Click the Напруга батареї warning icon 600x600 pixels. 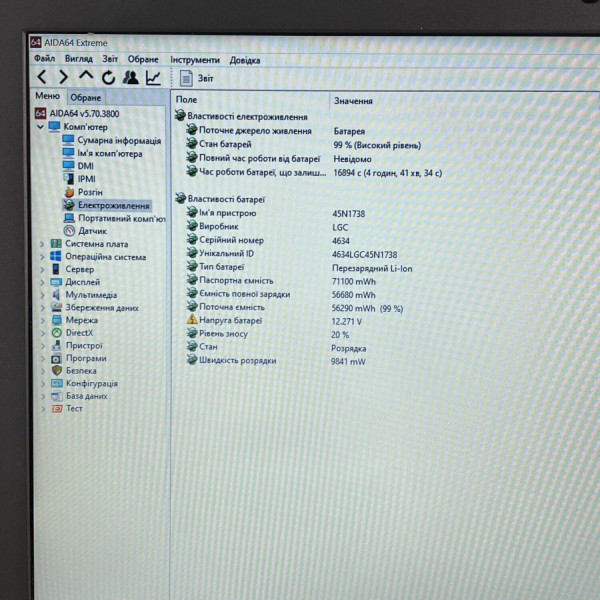click(192, 320)
